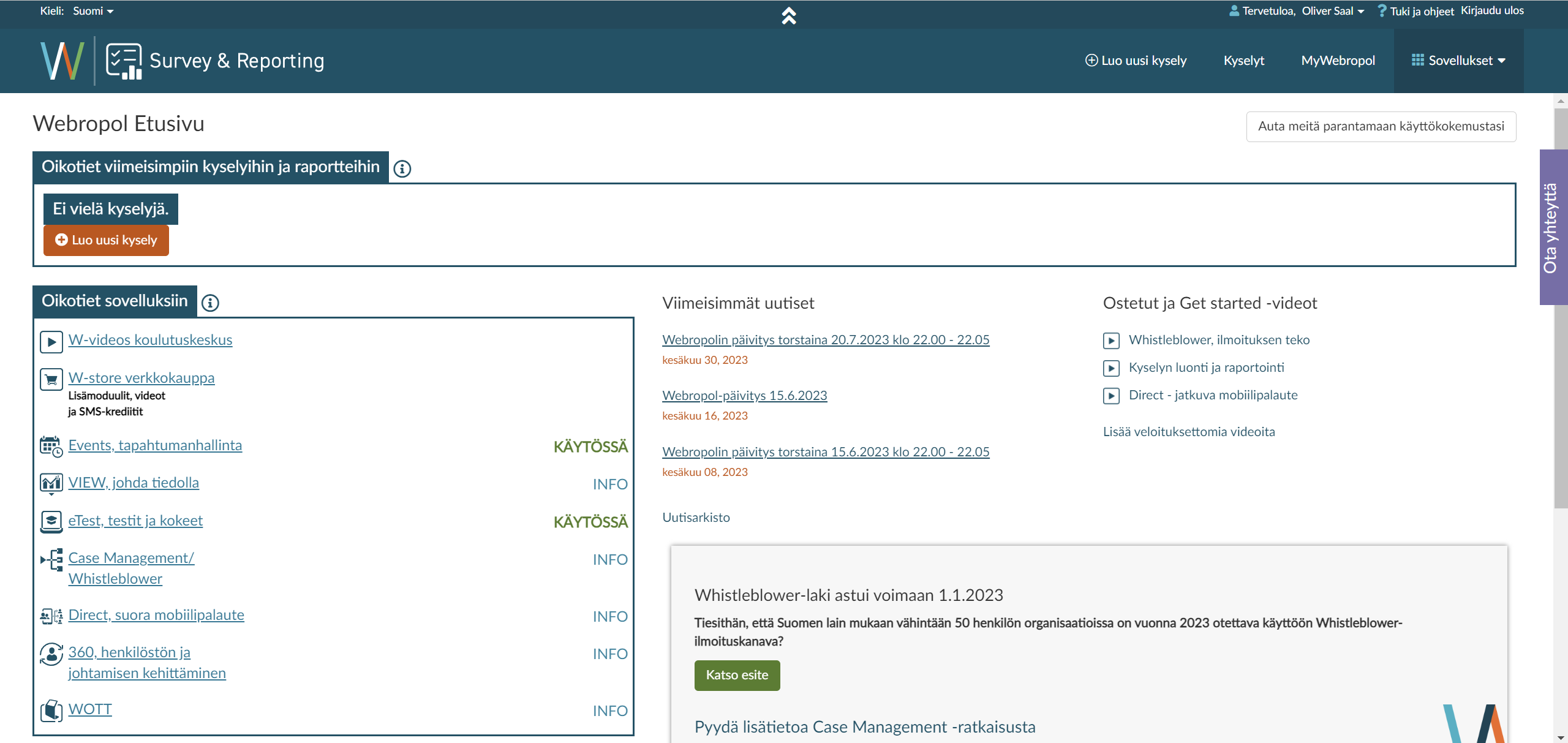Click the info icon beside Oikotiet sovelluksiin

[210, 303]
